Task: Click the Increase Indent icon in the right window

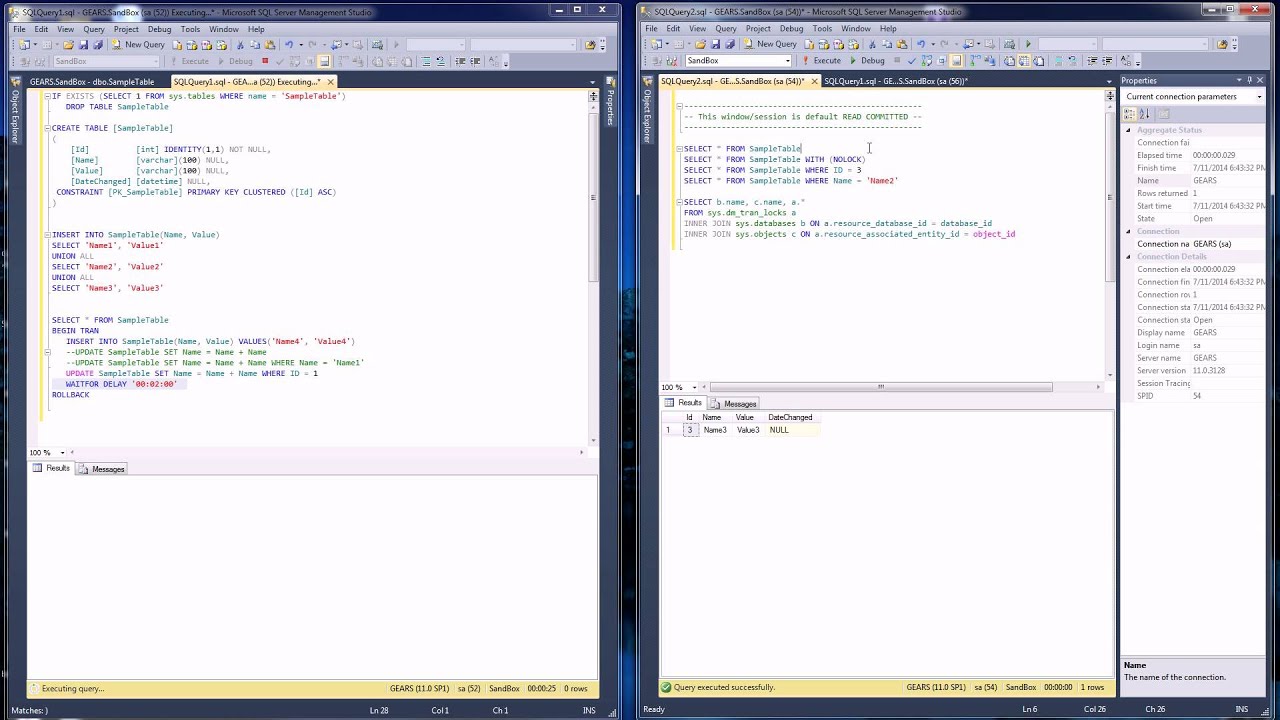Action: (1107, 60)
